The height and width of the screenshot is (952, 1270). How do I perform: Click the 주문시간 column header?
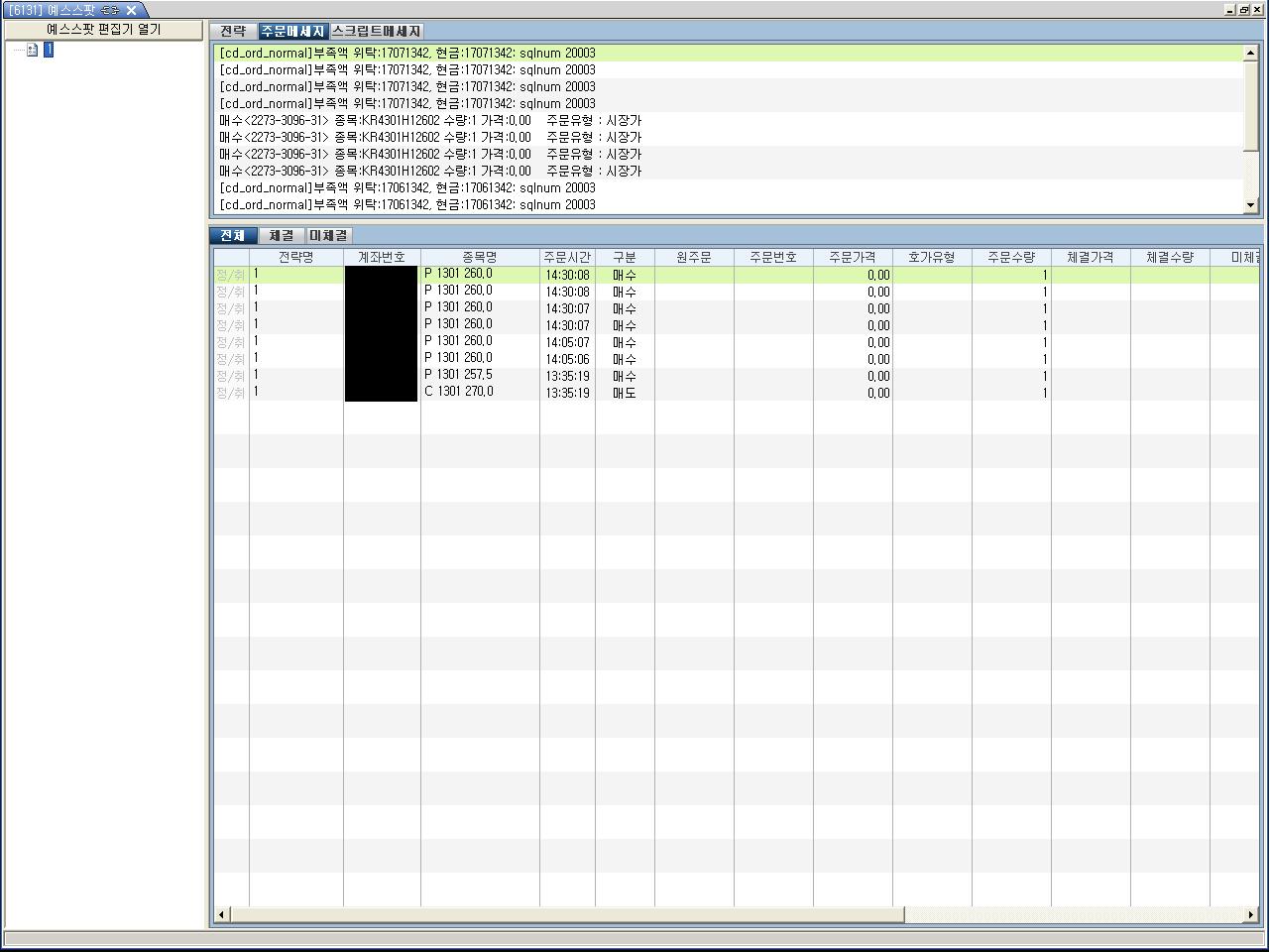tap(567, 257)
